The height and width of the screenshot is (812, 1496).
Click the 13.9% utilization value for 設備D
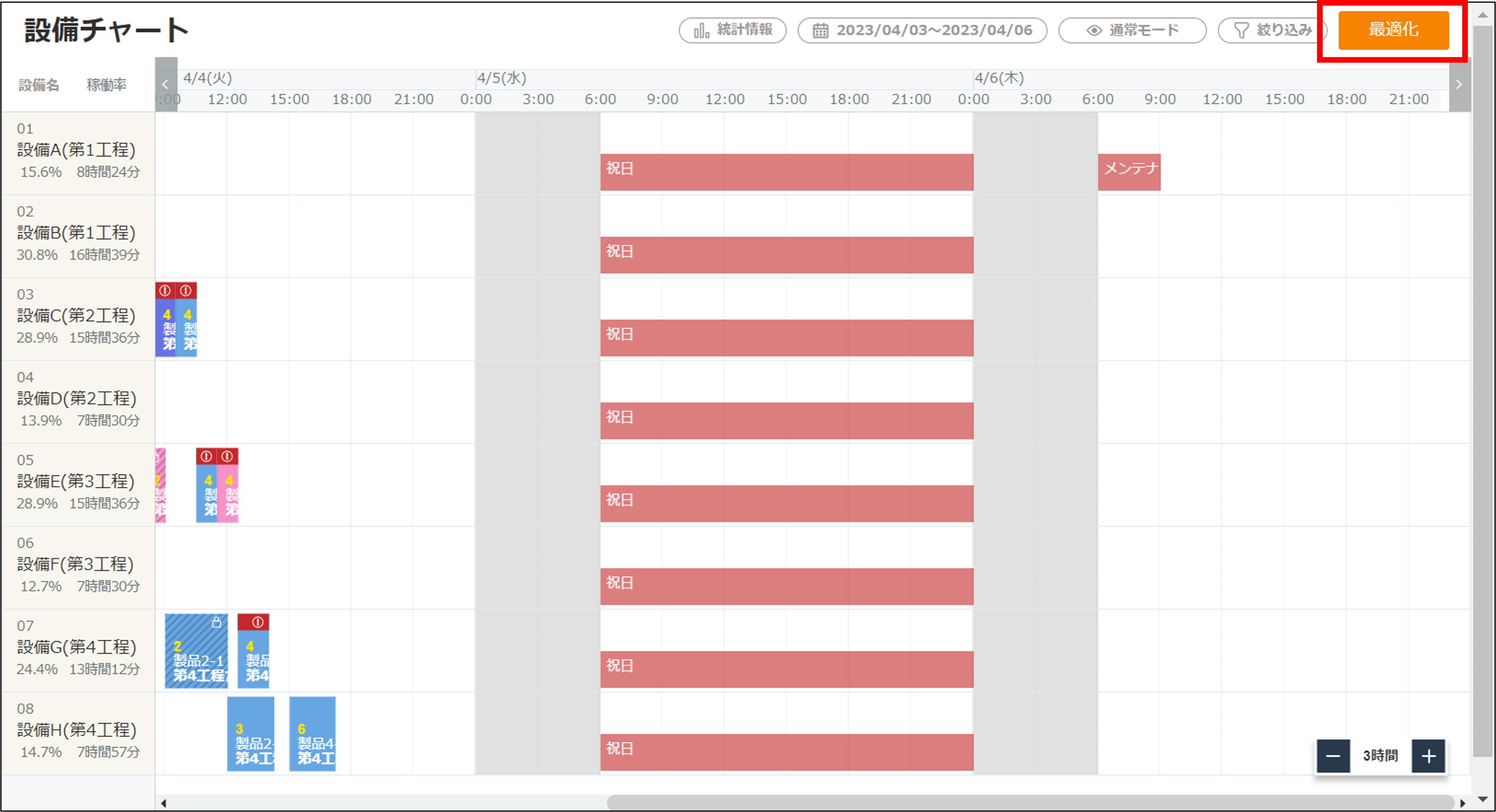click(41, 421)
